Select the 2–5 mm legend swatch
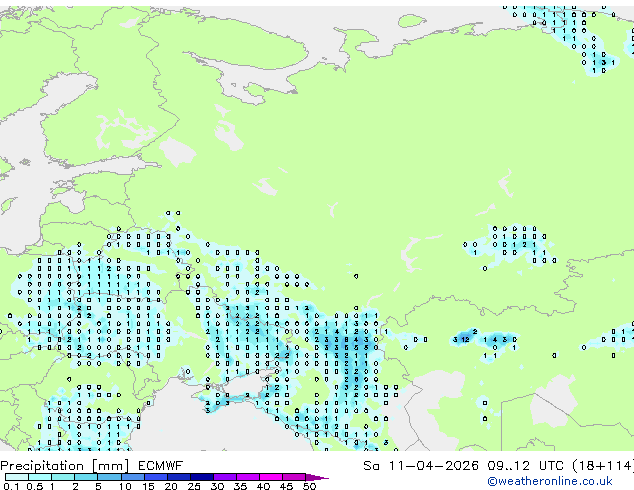The height and width of the screenshot is (490, 634). pos(86,477)
